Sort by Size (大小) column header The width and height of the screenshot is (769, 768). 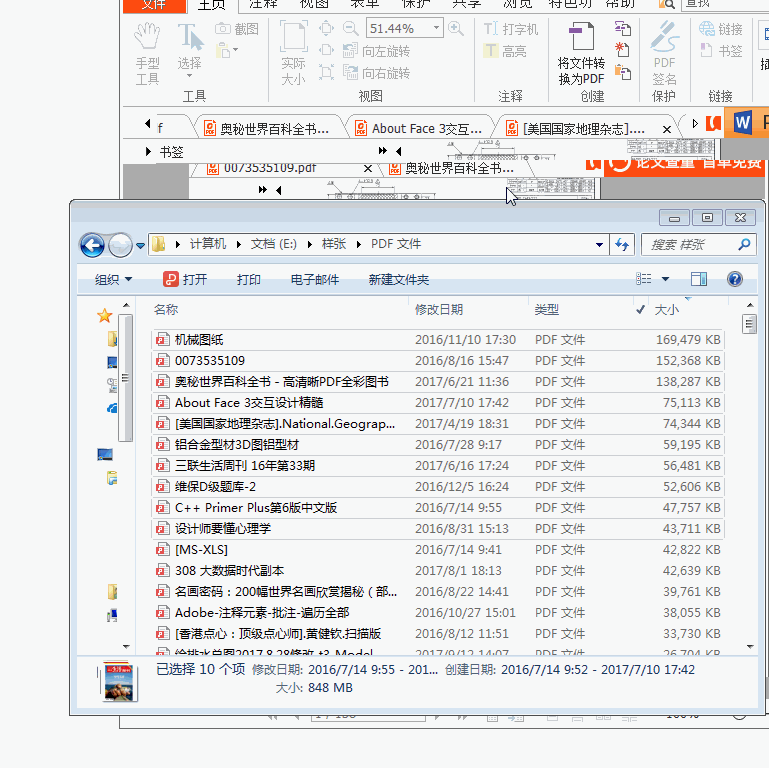pos(666,309)
